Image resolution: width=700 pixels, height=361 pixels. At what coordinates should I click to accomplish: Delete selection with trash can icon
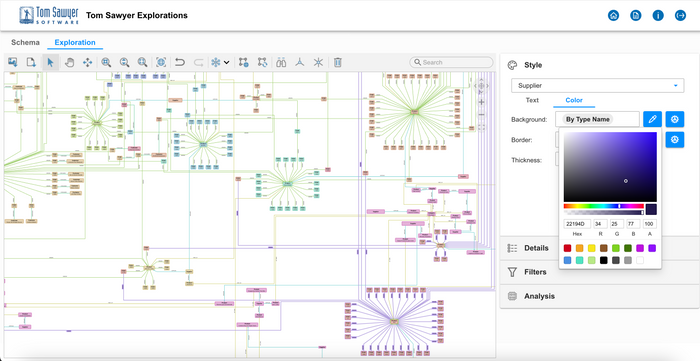point(338,62)
